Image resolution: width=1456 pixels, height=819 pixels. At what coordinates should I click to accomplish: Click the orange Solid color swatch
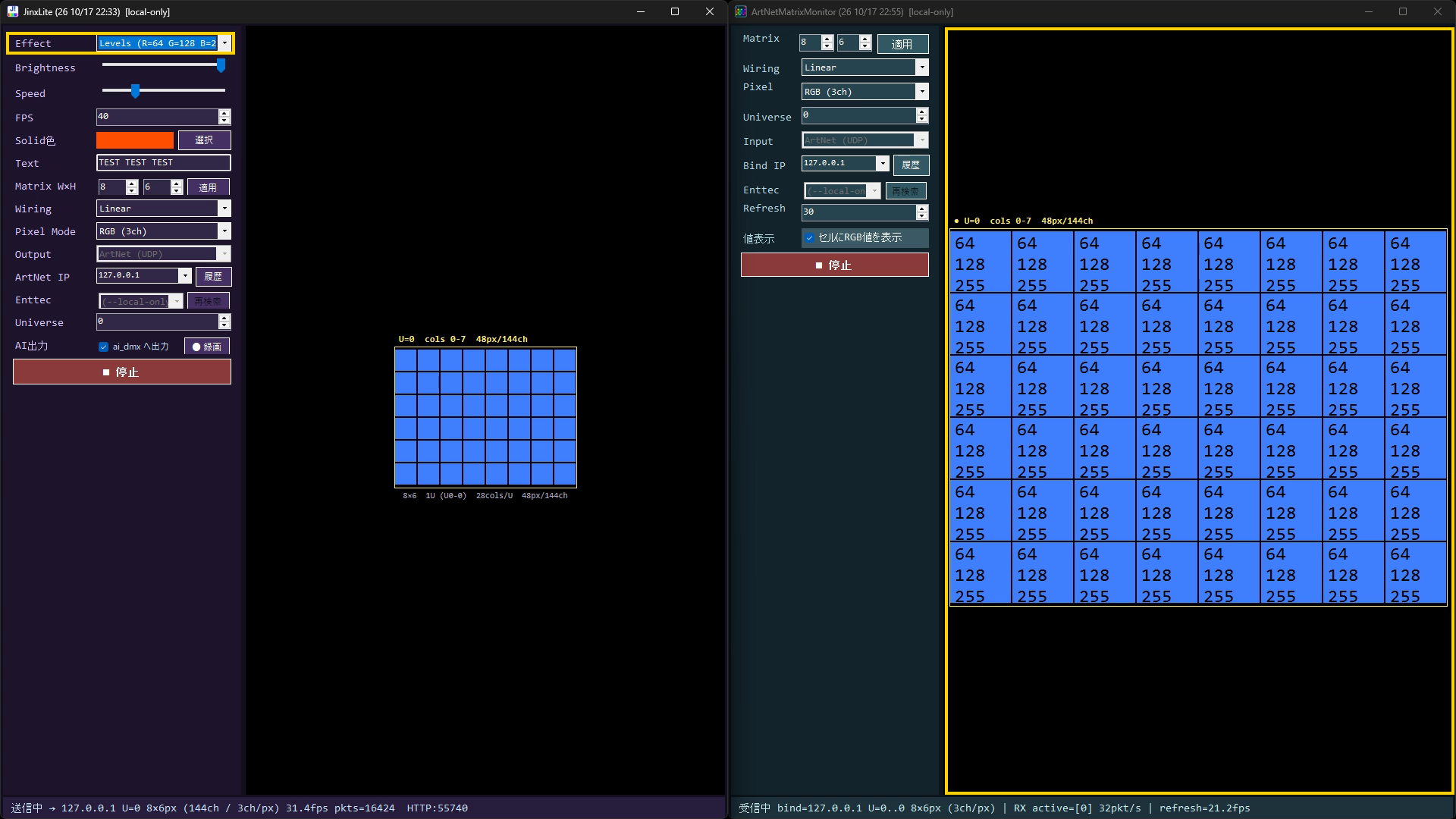tap(135, 140)
